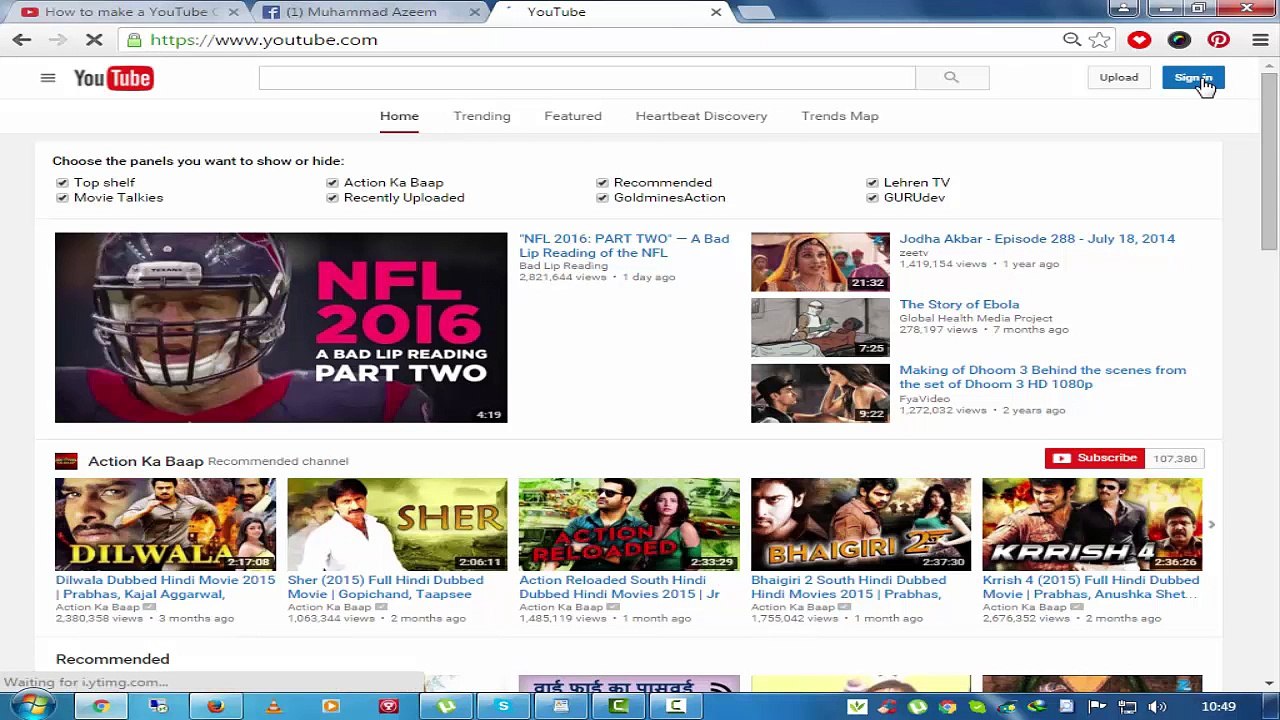Viewport: 1280px width, 720px height.
Task: Subscribe to the Action Ka Baap channel
Action: pyautogui.click(x=1095, y=458)
